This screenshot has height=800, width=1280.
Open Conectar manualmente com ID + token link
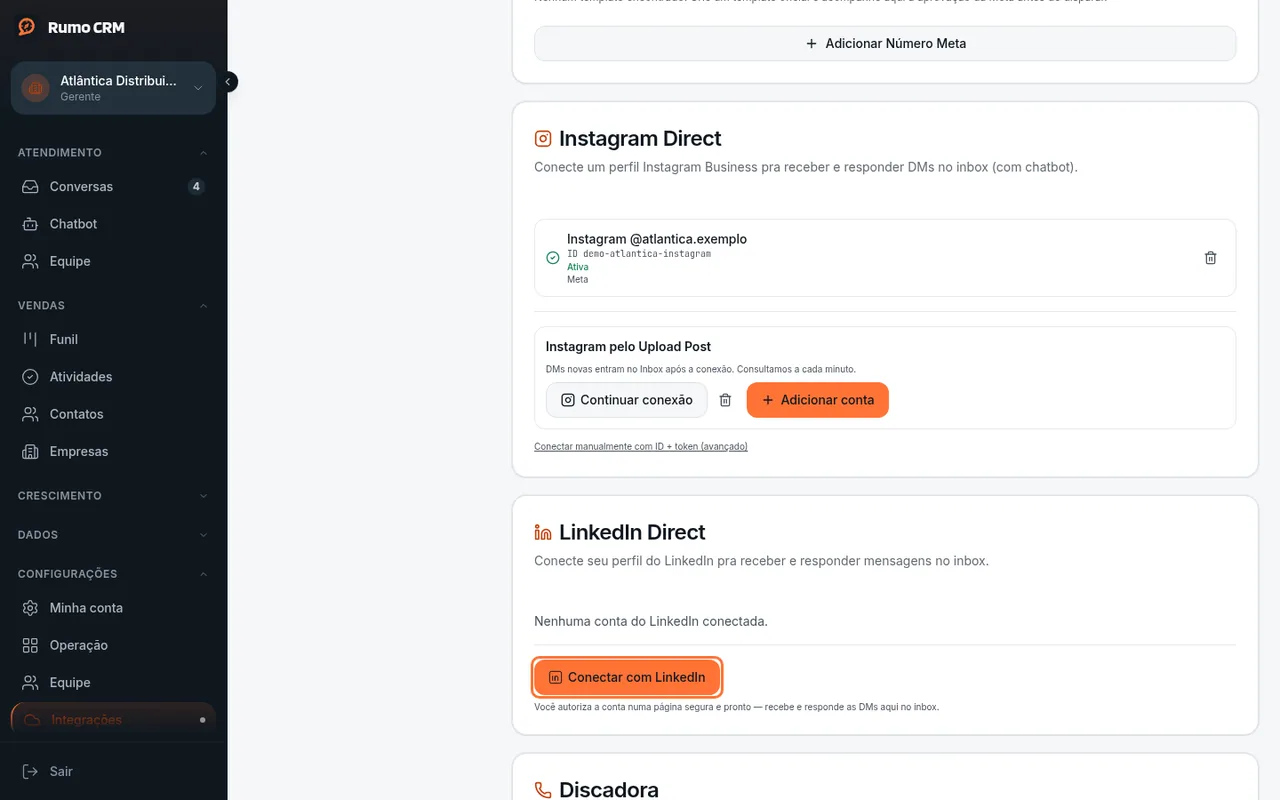point(641,447)
